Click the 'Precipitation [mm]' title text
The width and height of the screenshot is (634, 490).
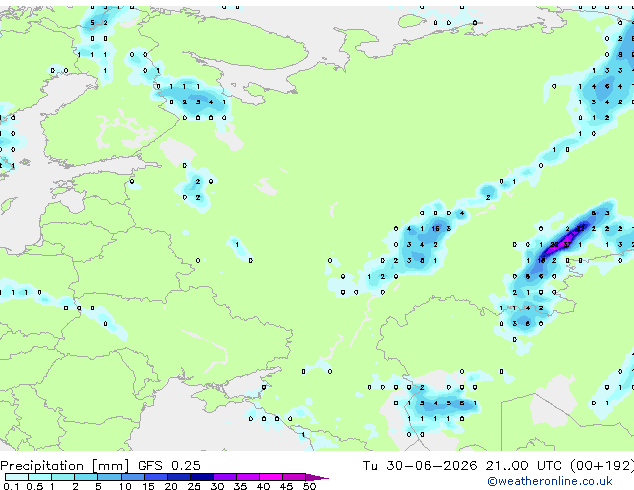tap(65, 466)
